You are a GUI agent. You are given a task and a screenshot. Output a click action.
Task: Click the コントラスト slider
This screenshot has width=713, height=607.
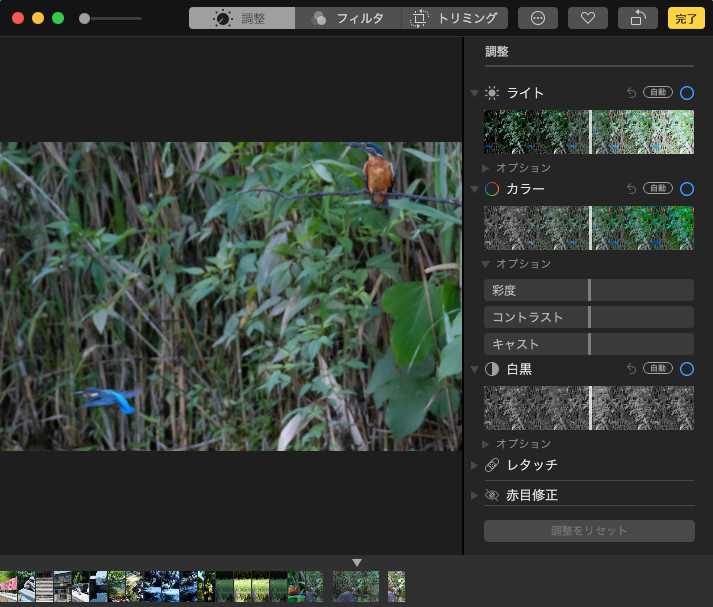coord(589,317)
